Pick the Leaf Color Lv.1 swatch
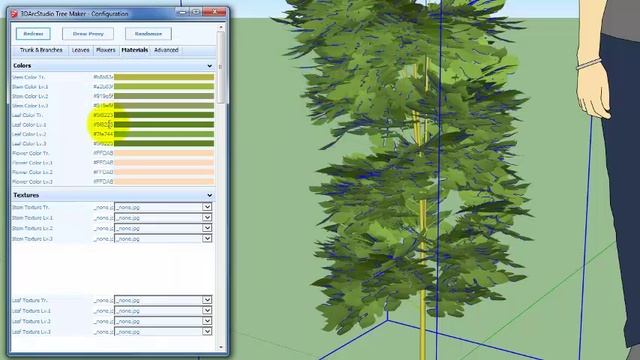 [x=164, y=124]
